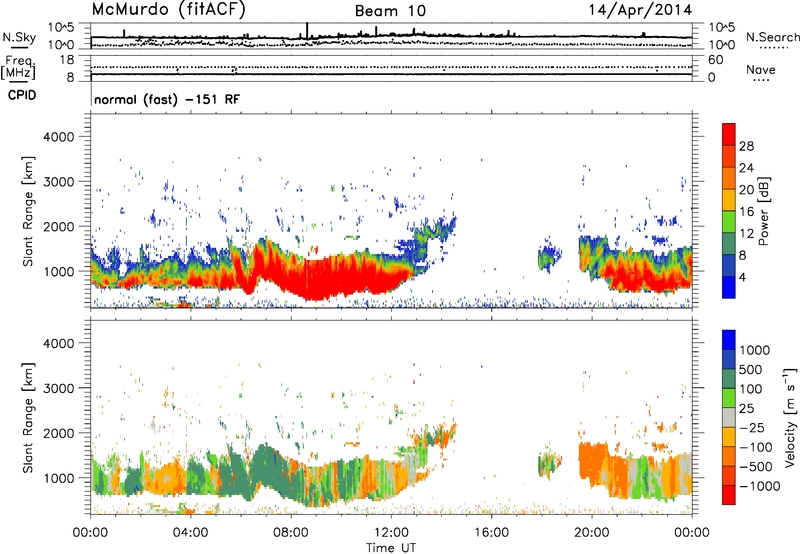
Task: Click the "18" tick on frequency axis
Action: 66,60
